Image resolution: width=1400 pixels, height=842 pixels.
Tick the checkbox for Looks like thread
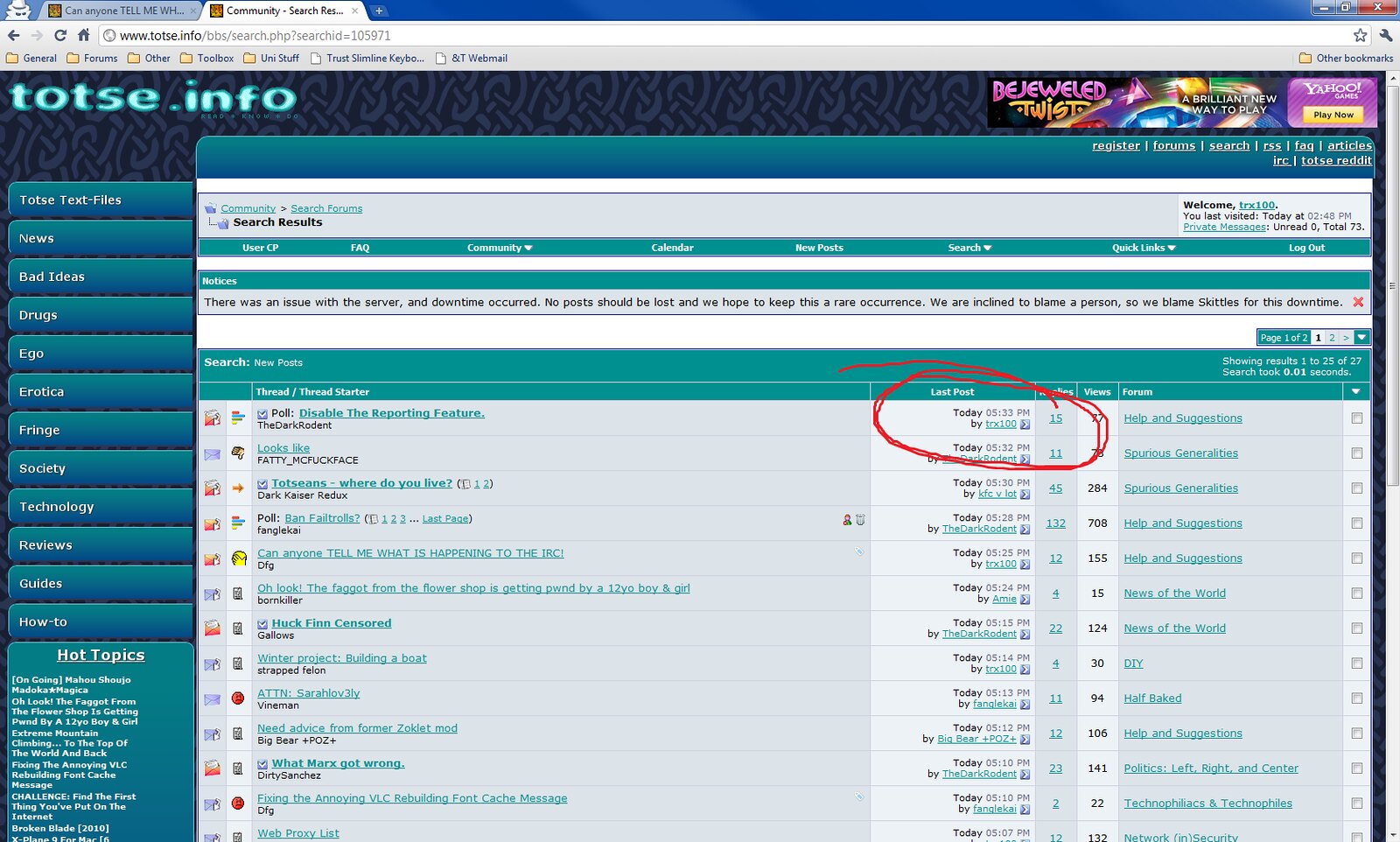tap(1357, 453)
